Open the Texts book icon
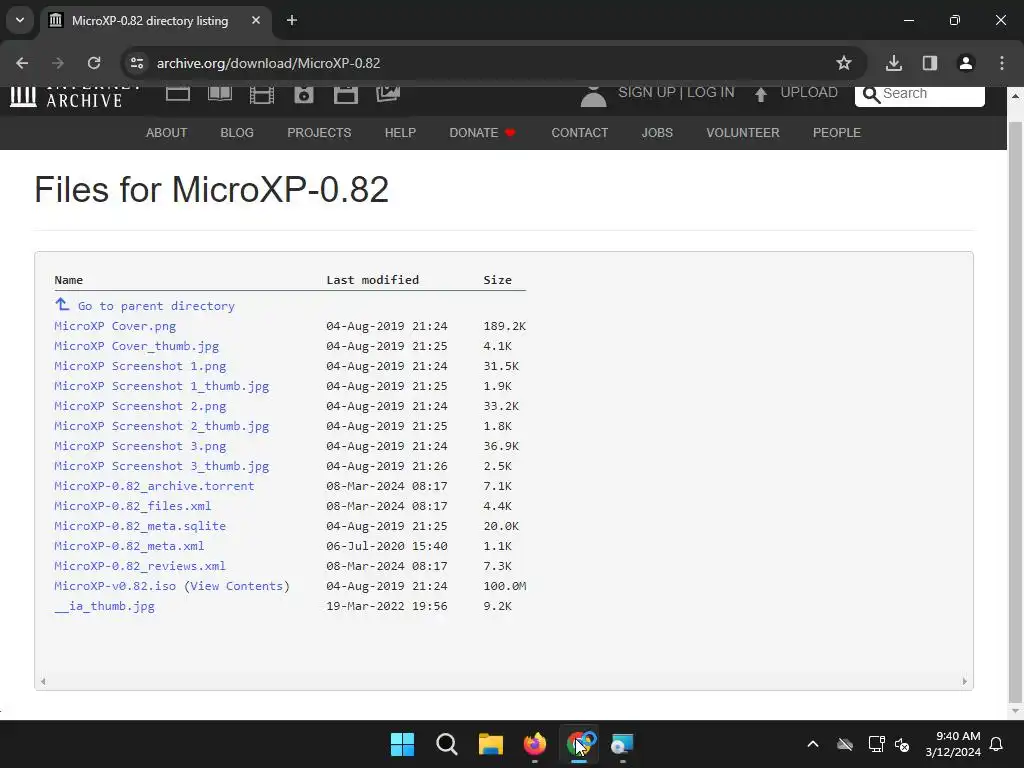Screen dimensions: 1024x768 pyautogui.click(x=219, y=94)
